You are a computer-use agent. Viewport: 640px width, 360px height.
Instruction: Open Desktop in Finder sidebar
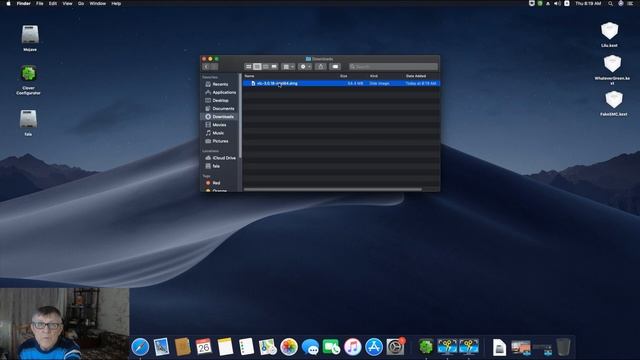coord(220,100)
